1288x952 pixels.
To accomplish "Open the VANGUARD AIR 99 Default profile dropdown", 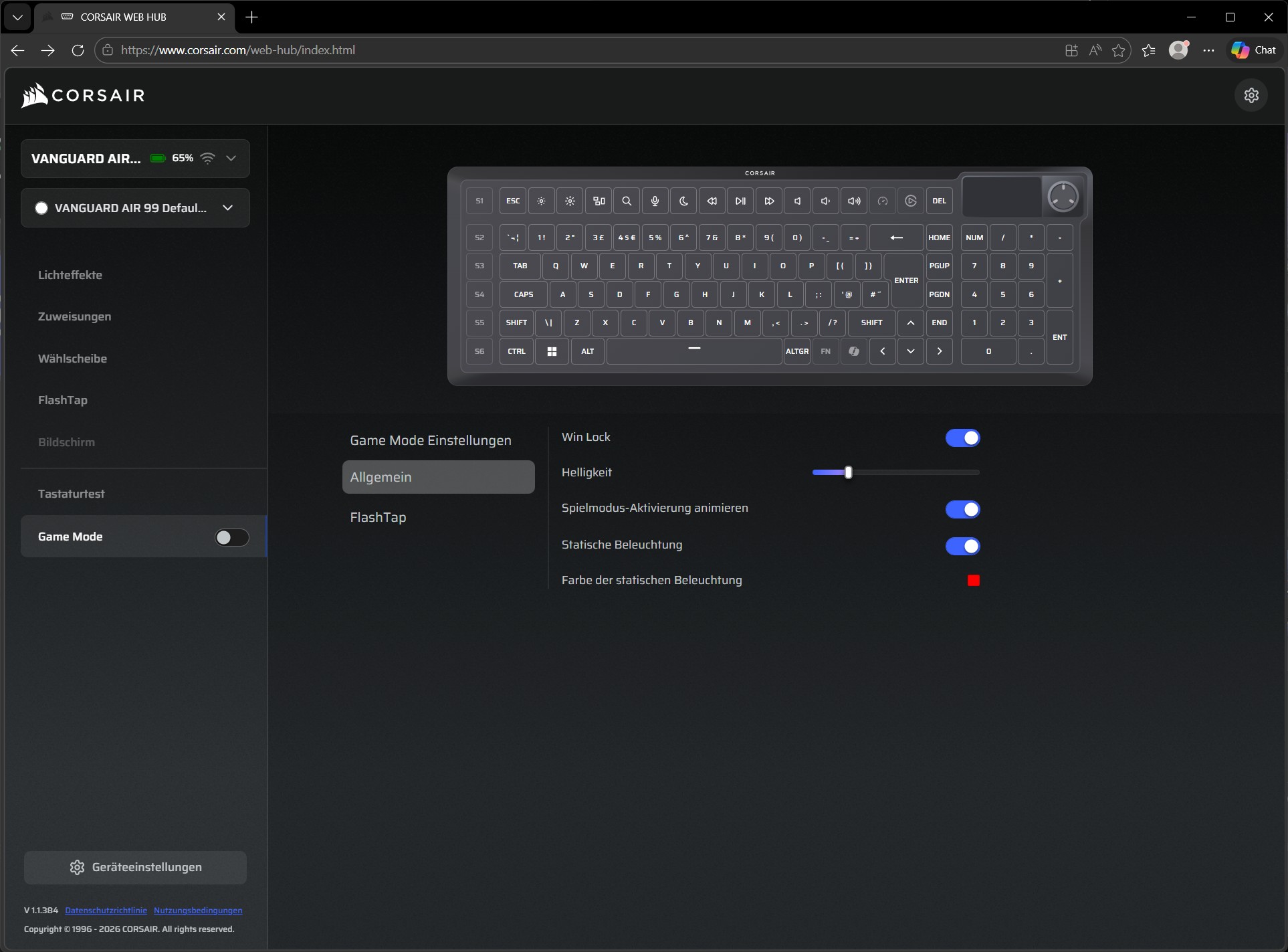I will point(228,208).
